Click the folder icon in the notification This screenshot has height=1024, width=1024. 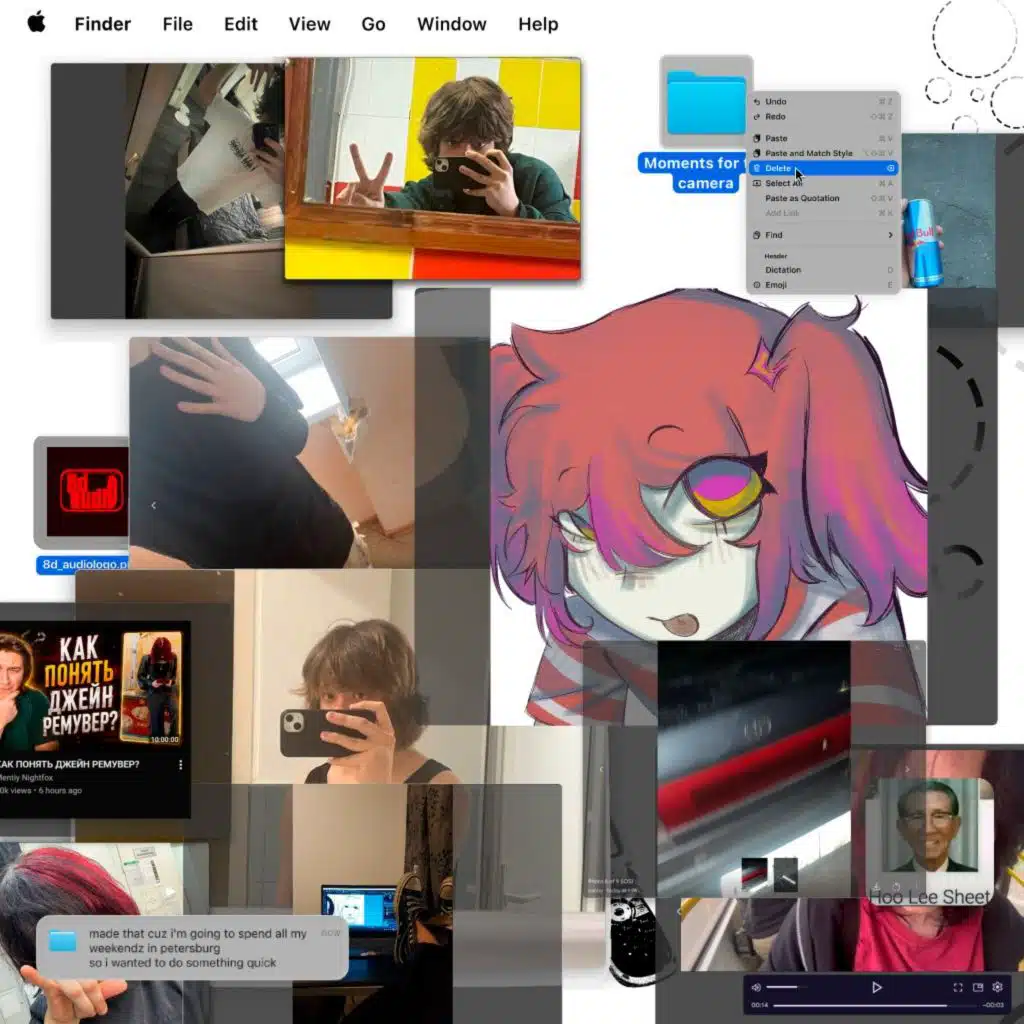[63, 941]
